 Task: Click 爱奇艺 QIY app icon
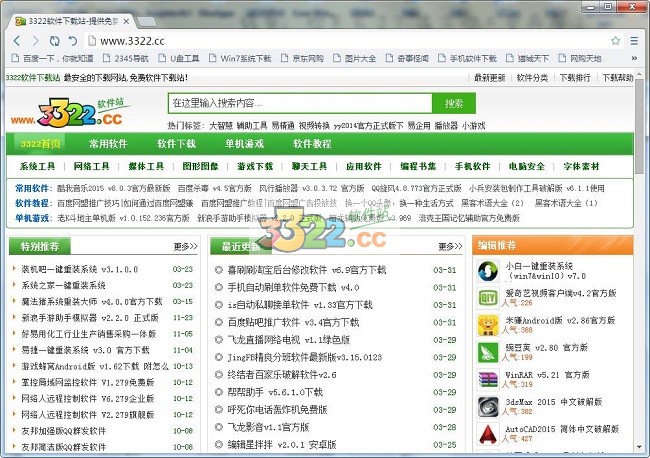pyautogui.click(x=488, y=298)
